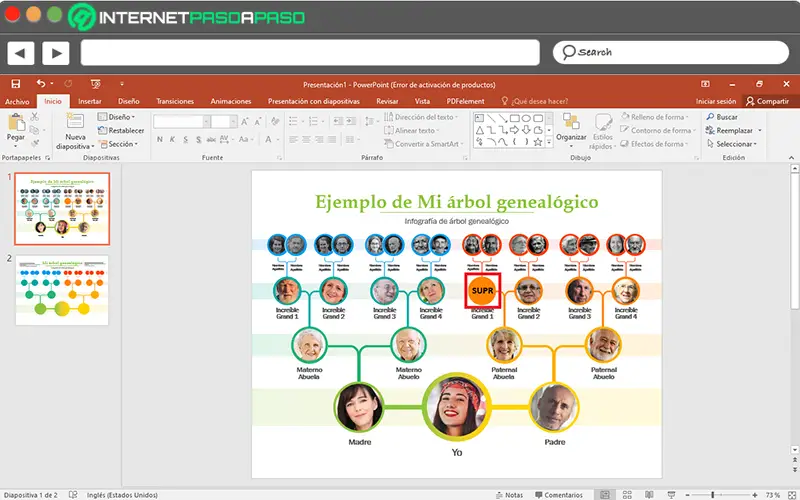The height and width of the screenshot is (500, 800).
Task: Select the rectangle shape in shapes gallery
Action: 515,118
